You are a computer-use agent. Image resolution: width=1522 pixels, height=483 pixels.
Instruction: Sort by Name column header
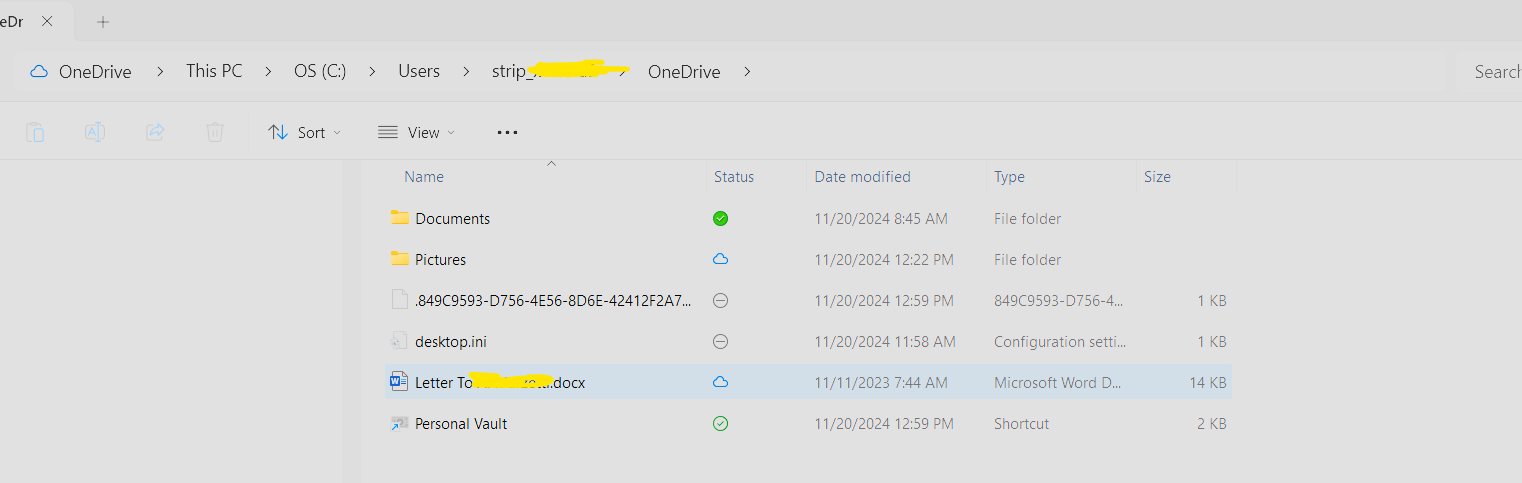(x=424, y=177)
